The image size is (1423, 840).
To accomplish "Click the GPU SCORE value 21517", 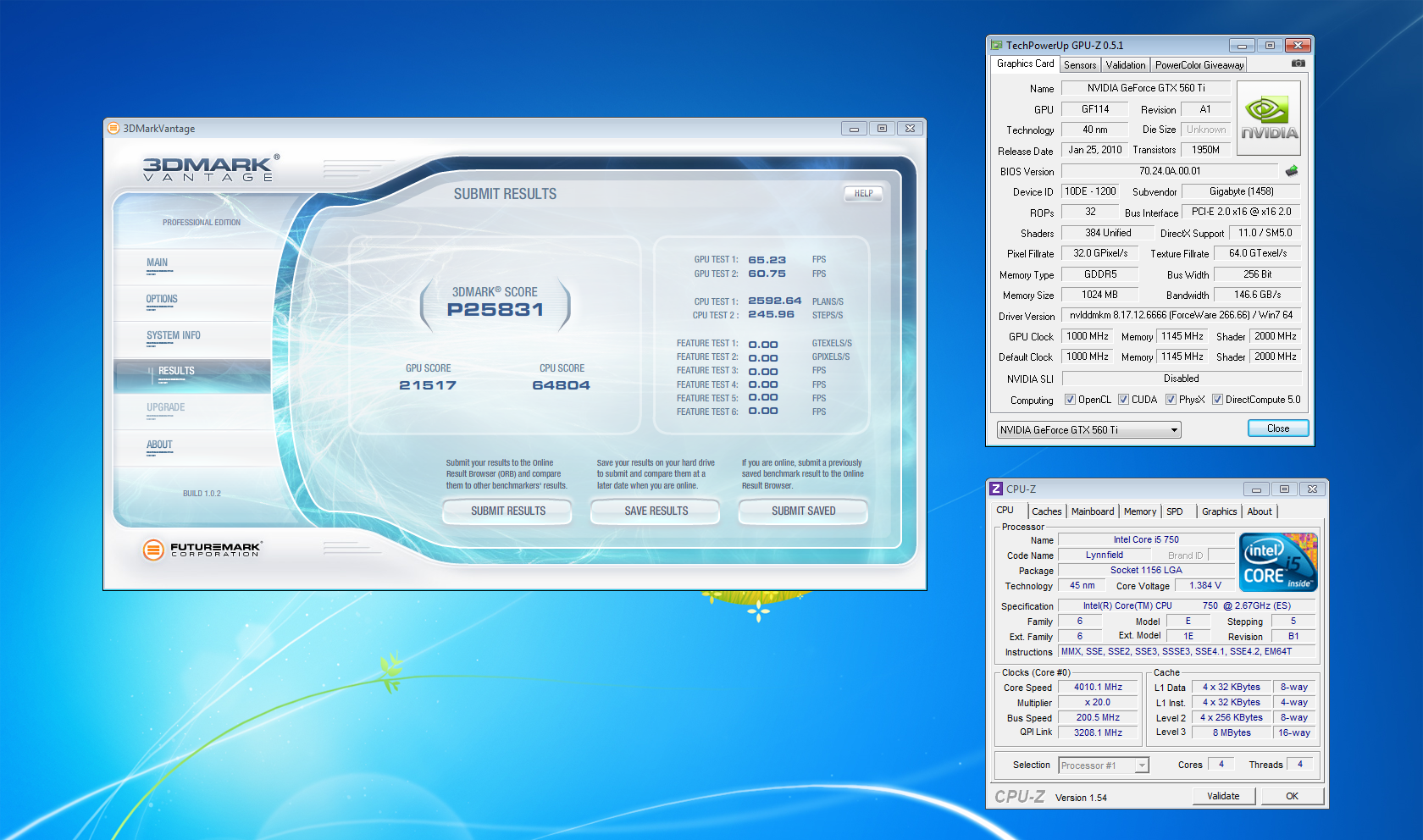I will [428, 385].
